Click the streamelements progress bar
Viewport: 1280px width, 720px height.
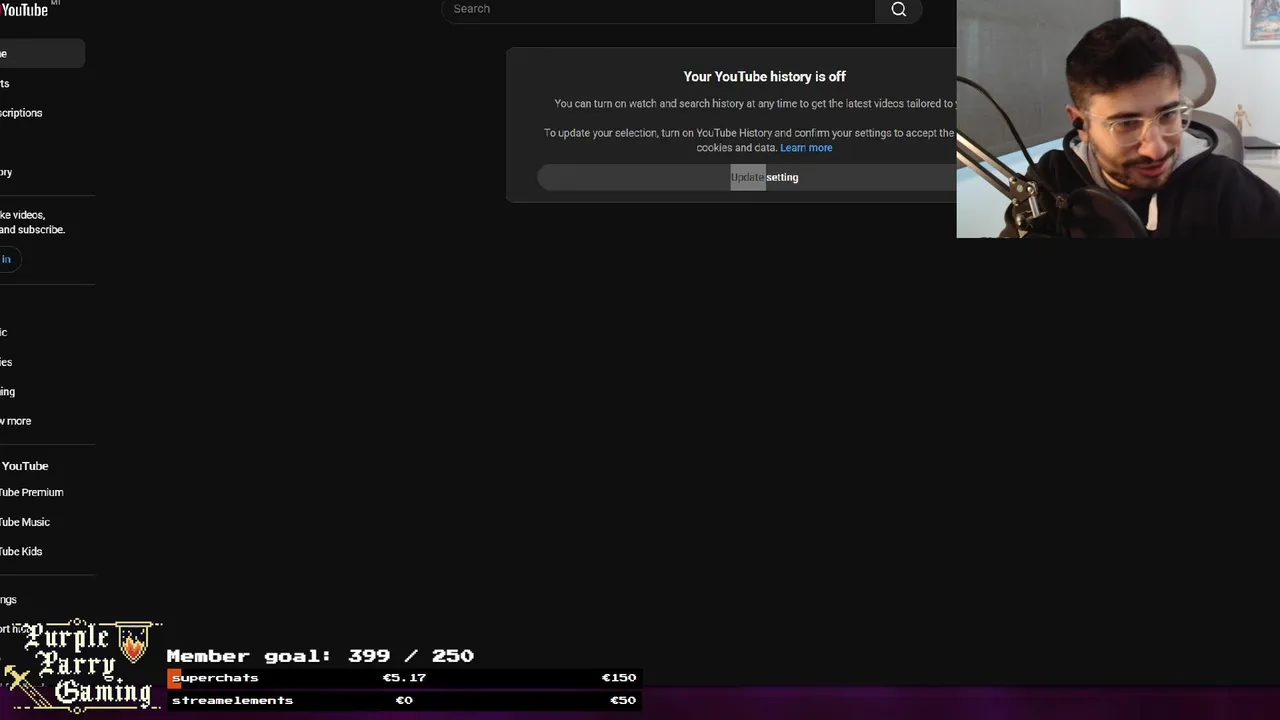tap(404, 700)
